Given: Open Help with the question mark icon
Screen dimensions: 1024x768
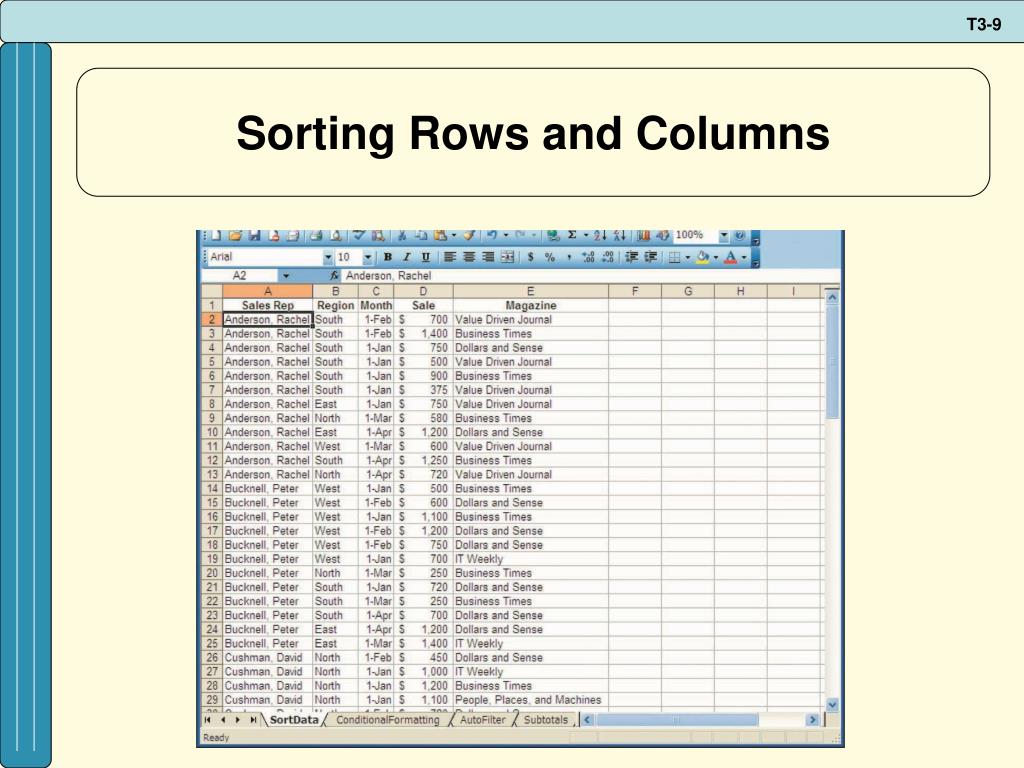Looking at the screenshot, I should point(739,236).
